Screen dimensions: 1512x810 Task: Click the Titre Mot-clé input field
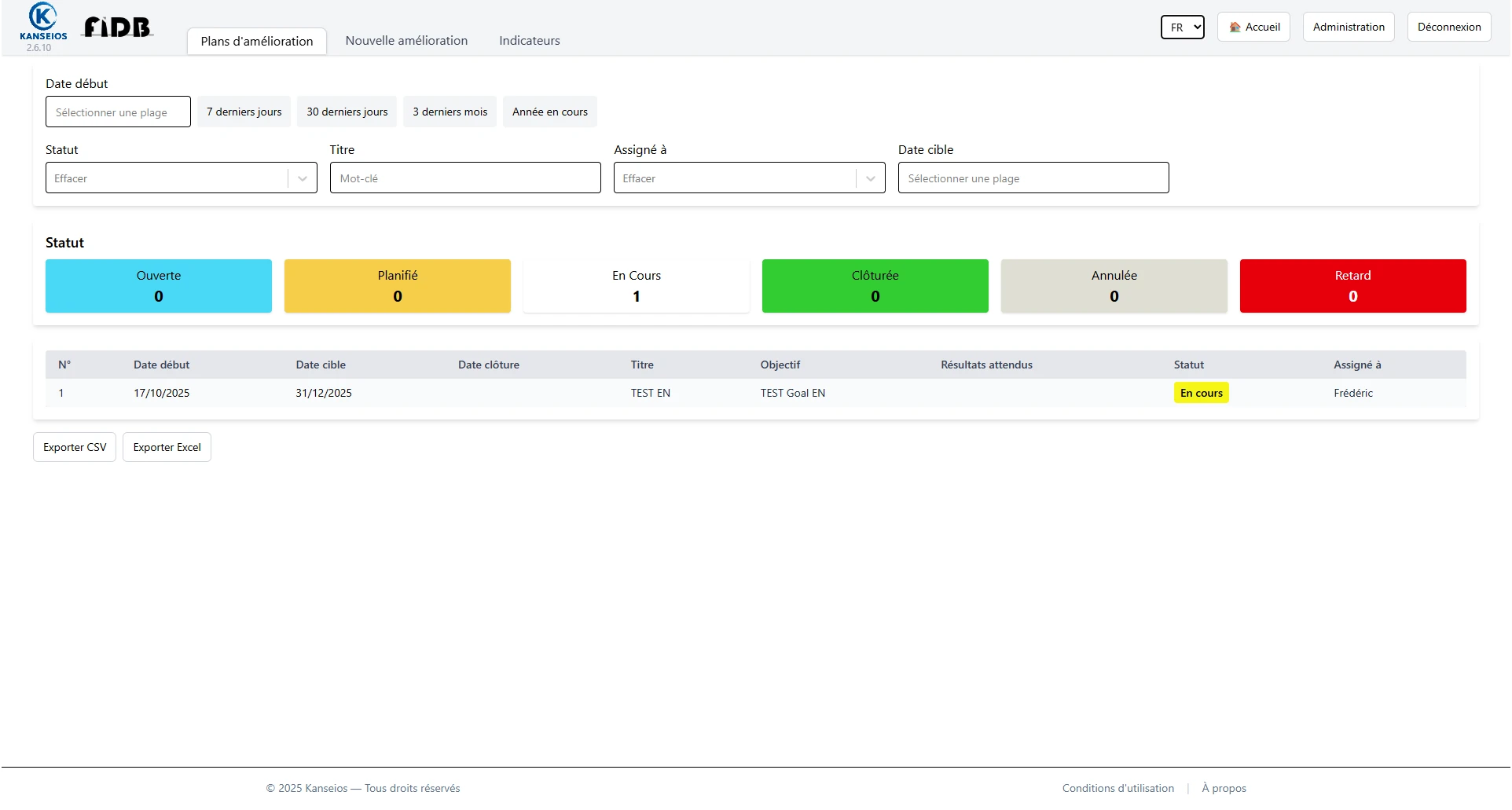465,178
